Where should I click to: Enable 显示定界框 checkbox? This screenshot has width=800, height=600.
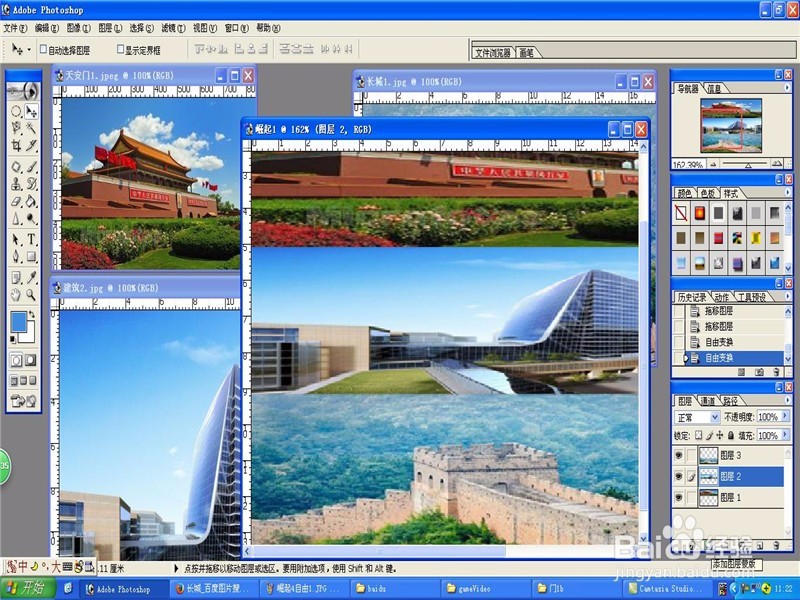click(x=120, y=49)
